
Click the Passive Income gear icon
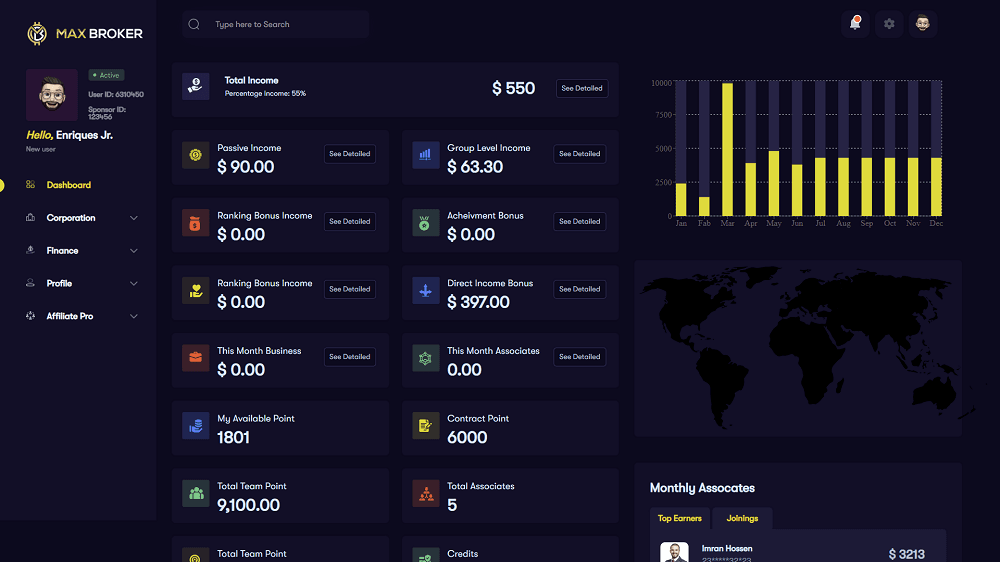196,156
